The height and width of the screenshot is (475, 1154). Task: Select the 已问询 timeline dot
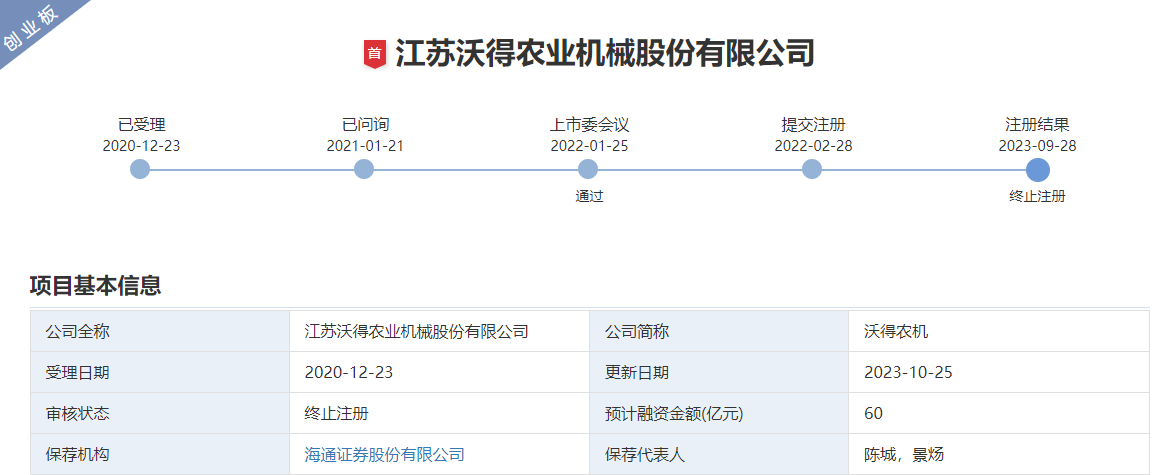pyautogui.click(x=364, y=170)
